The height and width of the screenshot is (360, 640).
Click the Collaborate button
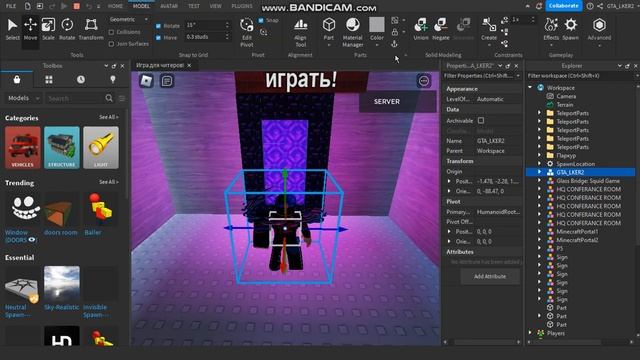[563, 6]
